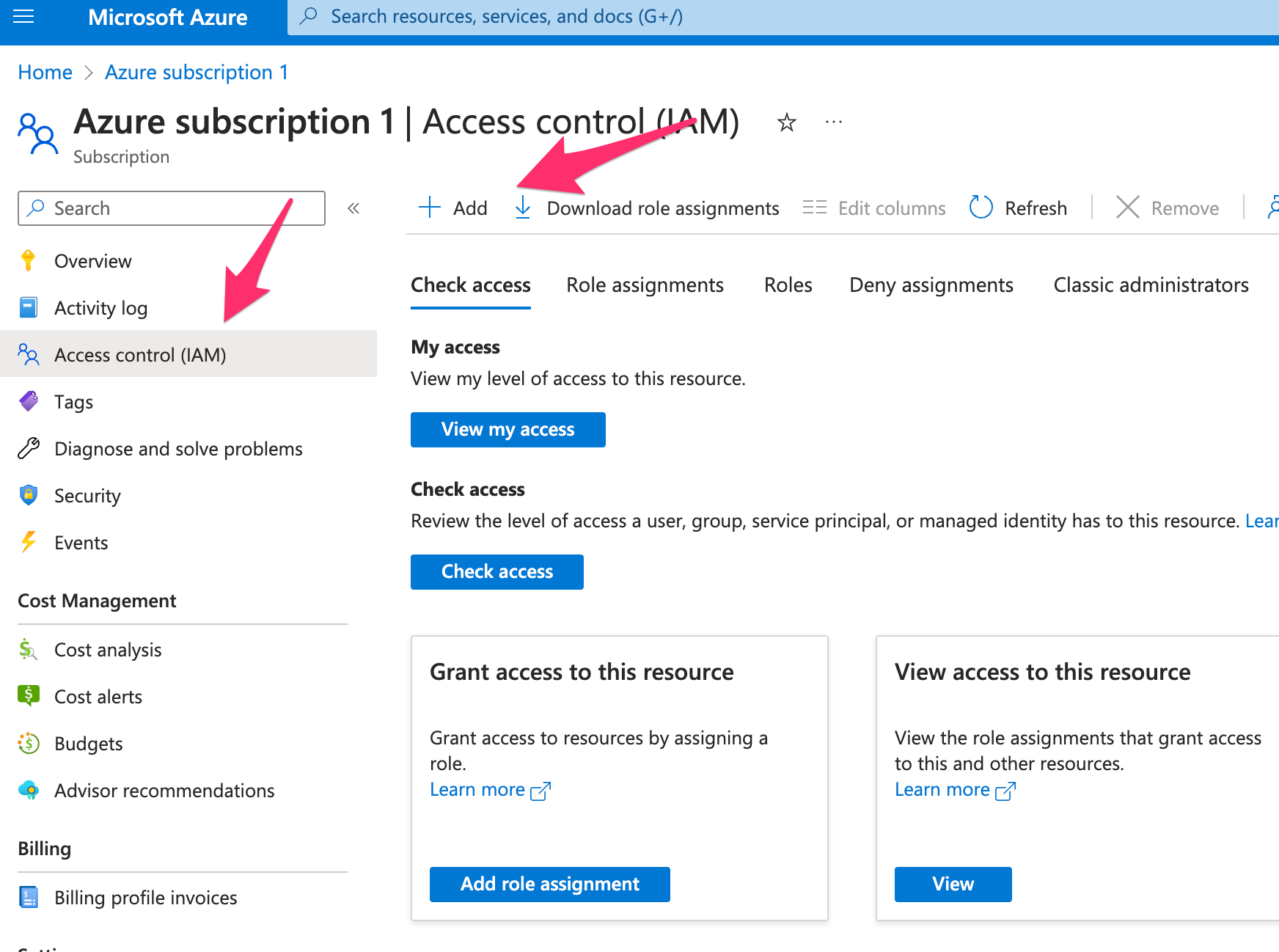This screenshot has width=1279, height=952.
Task: Click the Cost alerts green icon
Action: pos(29,695)
